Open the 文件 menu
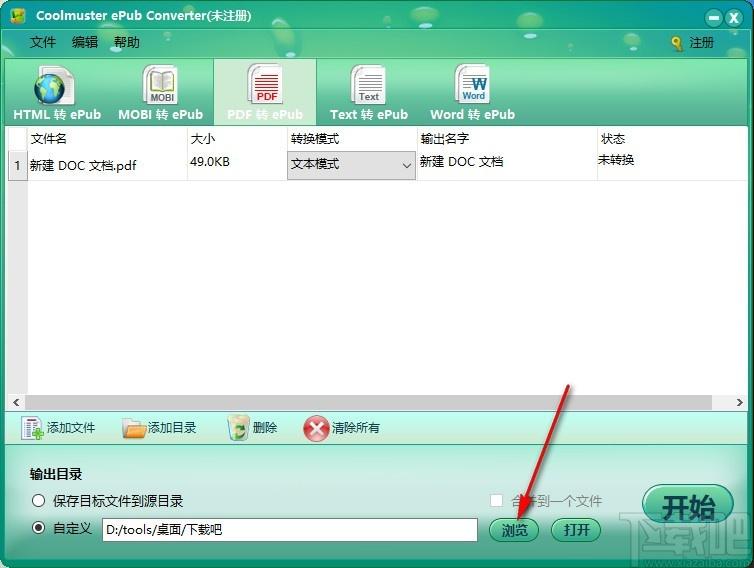The height and width of the screenshot is (568, 754). pyautogui.click(x=43, y=42)
